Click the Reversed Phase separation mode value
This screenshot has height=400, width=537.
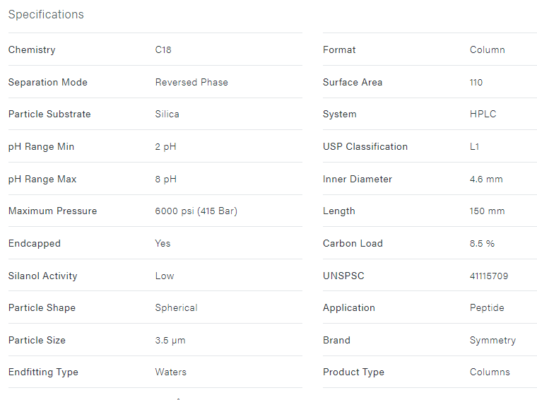click(x=191, y=82)
